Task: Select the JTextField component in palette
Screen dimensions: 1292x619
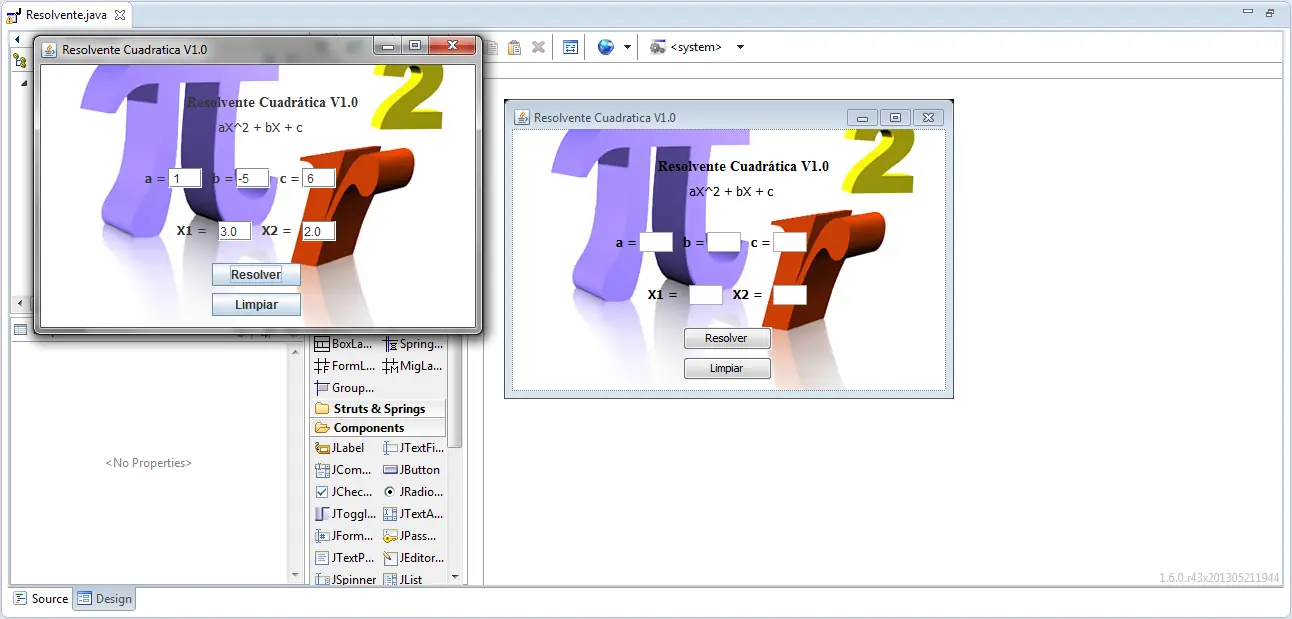Action: 413,448
